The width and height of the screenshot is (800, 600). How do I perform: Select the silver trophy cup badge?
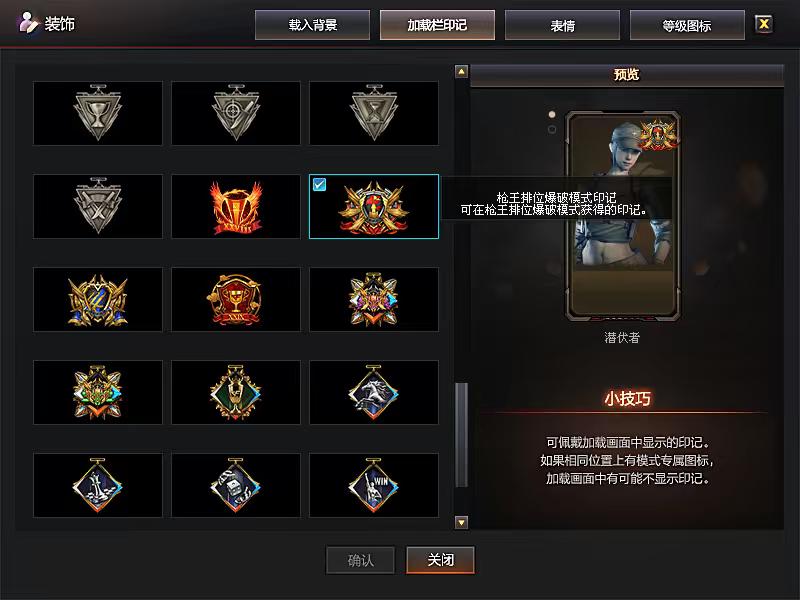click(98, 113)
